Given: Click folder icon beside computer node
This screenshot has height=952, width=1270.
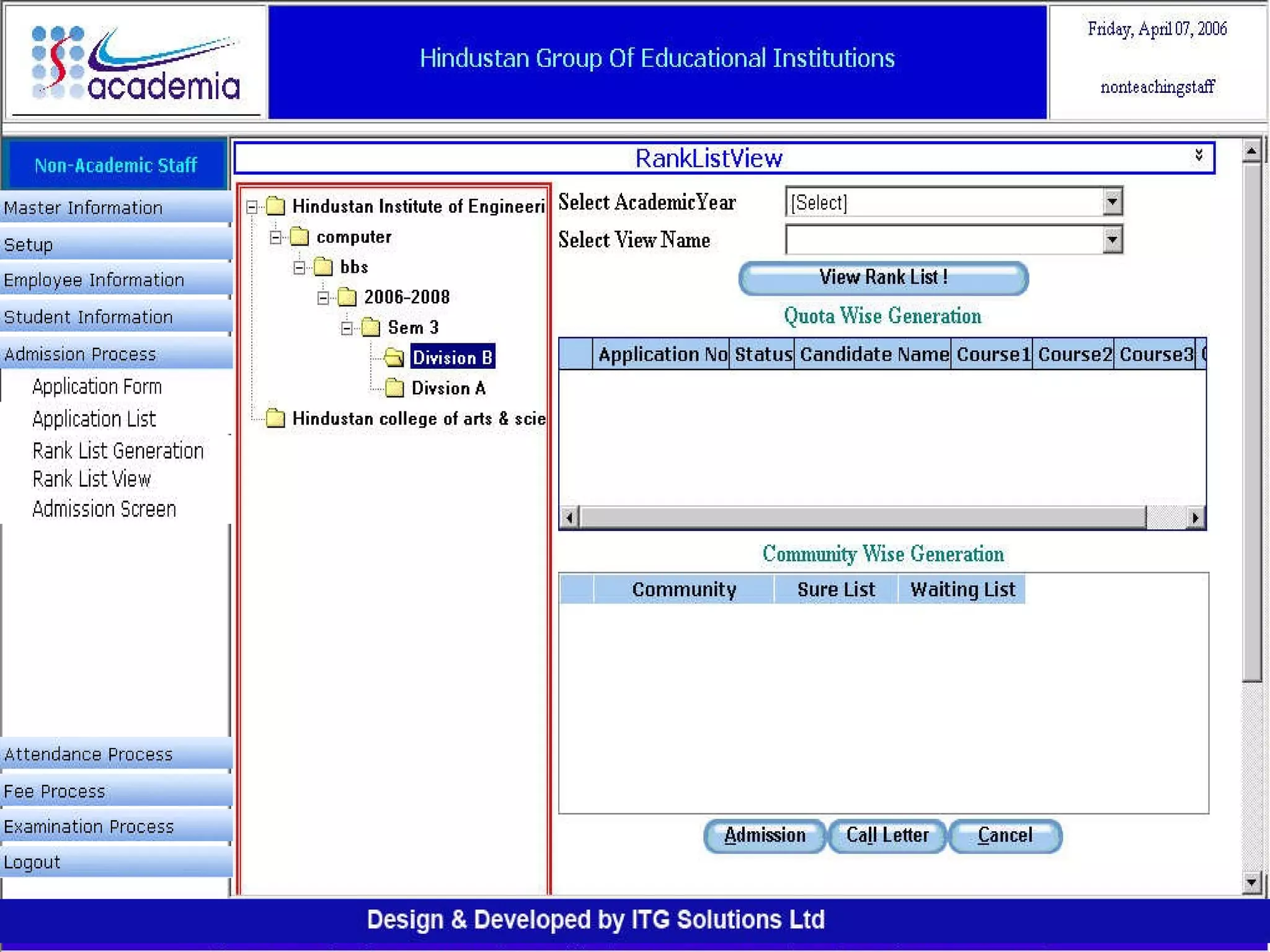Looking at the screenshot, I should pos(300,237).
